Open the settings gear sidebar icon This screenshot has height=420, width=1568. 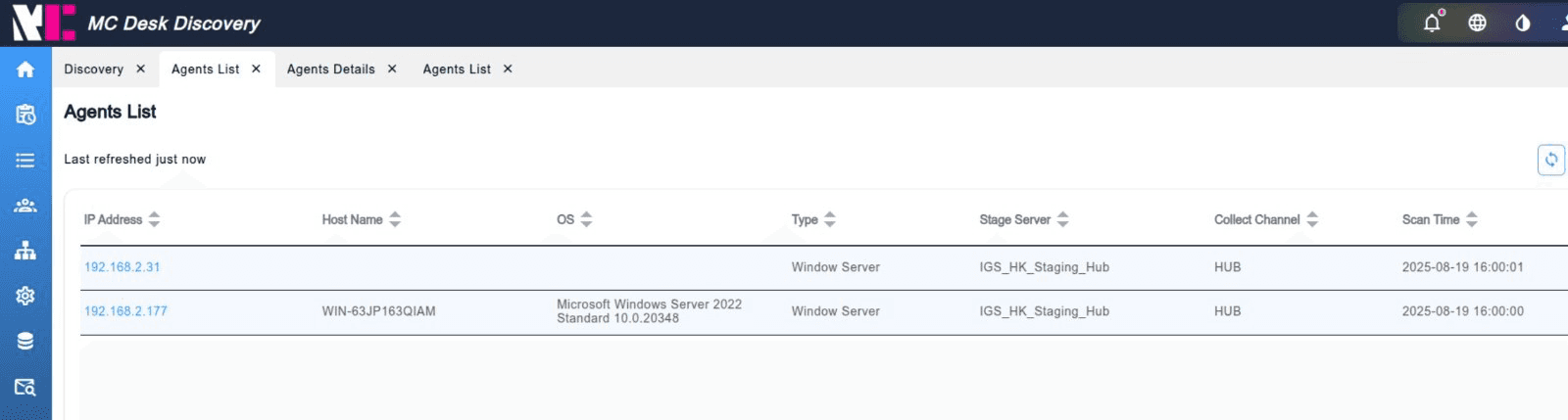pos(25,296)
